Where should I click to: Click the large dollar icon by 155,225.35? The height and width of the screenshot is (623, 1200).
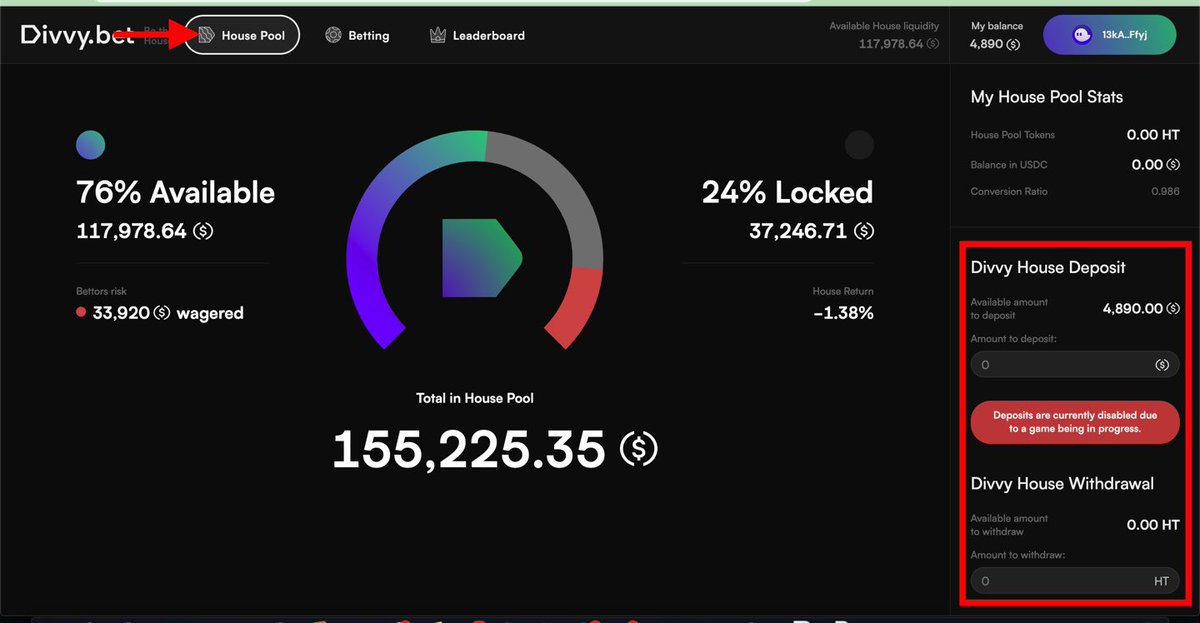639,450
